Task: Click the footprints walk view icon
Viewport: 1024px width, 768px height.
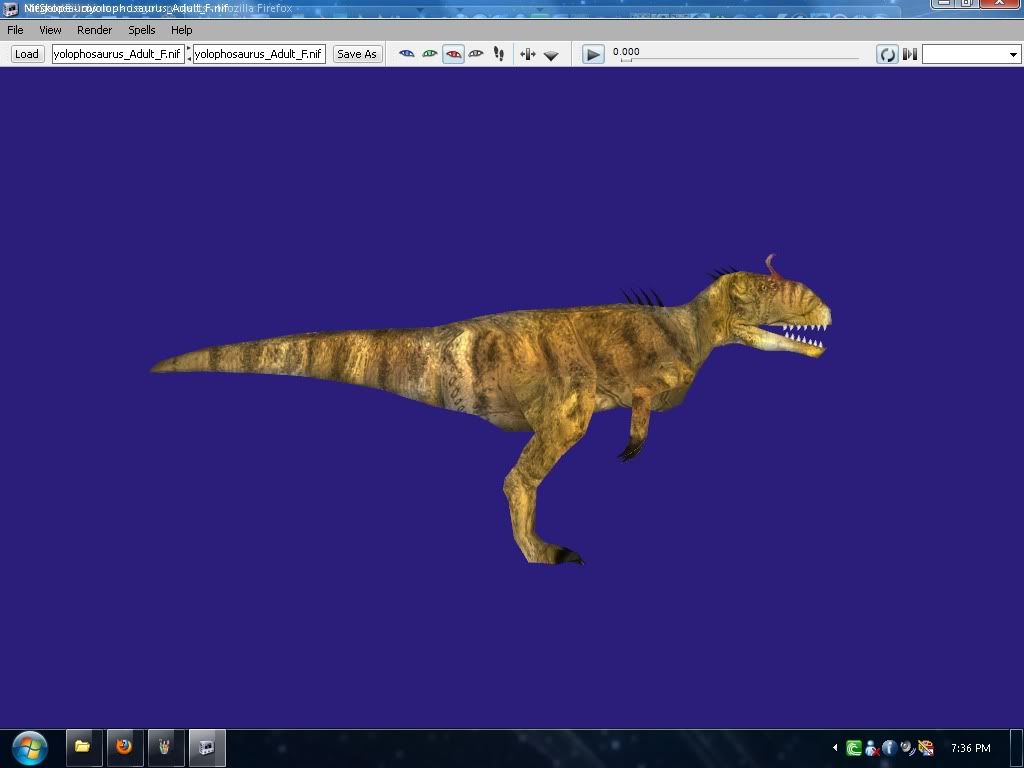Action: [499, 54]
